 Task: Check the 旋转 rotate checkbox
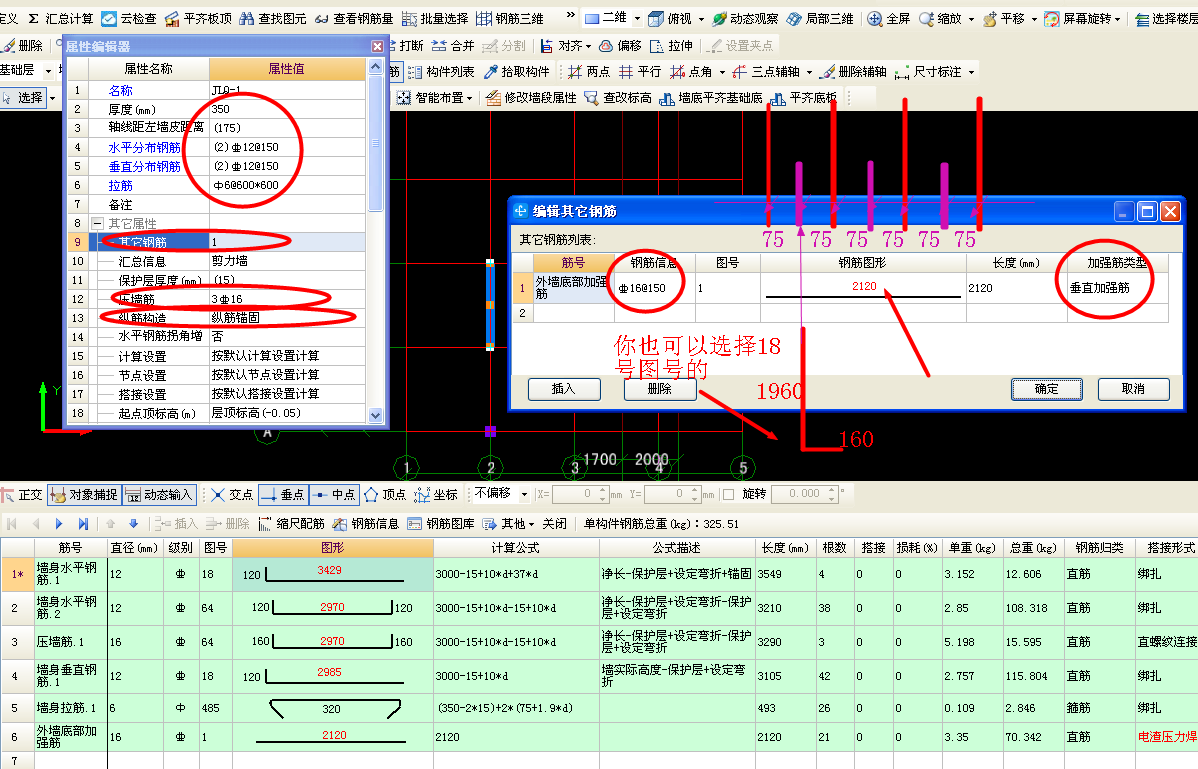click(728, 495)
